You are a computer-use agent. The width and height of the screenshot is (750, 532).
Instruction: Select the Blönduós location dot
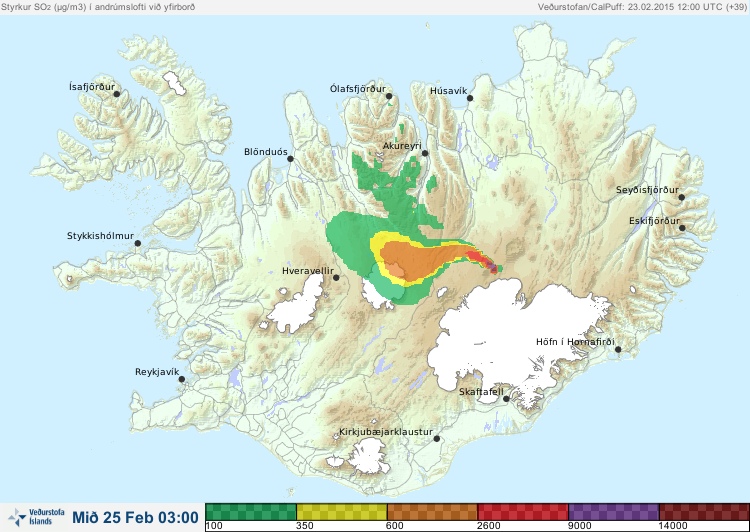(x=290, y=158)
